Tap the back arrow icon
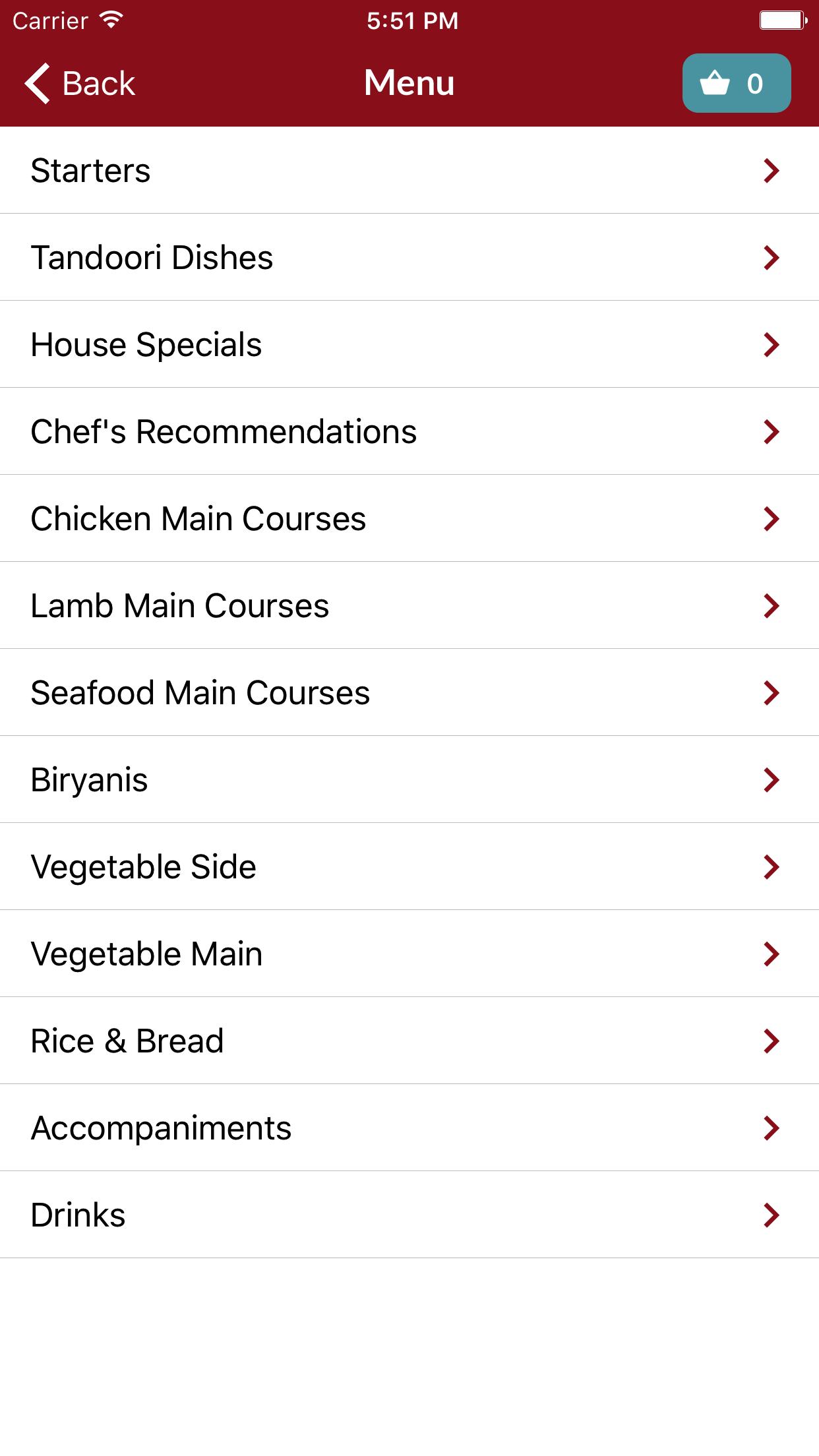 [x=38, y=84]
